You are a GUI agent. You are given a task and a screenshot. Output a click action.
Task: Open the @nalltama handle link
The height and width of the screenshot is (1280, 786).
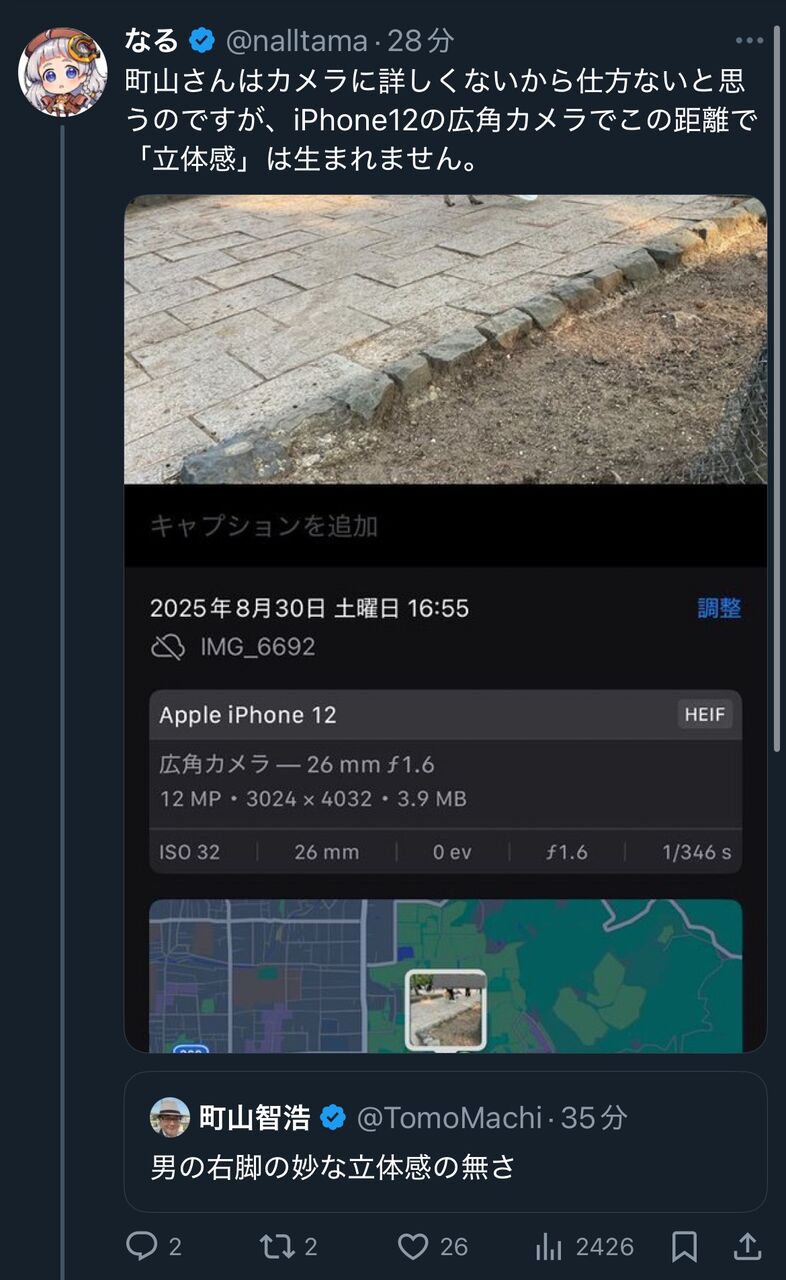(297, 41)
